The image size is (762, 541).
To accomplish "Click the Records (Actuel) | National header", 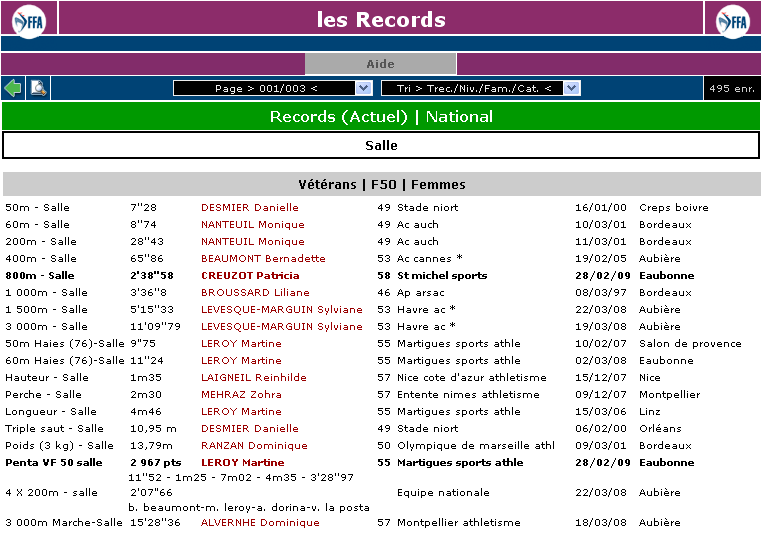I will click(x=381, y=117).
